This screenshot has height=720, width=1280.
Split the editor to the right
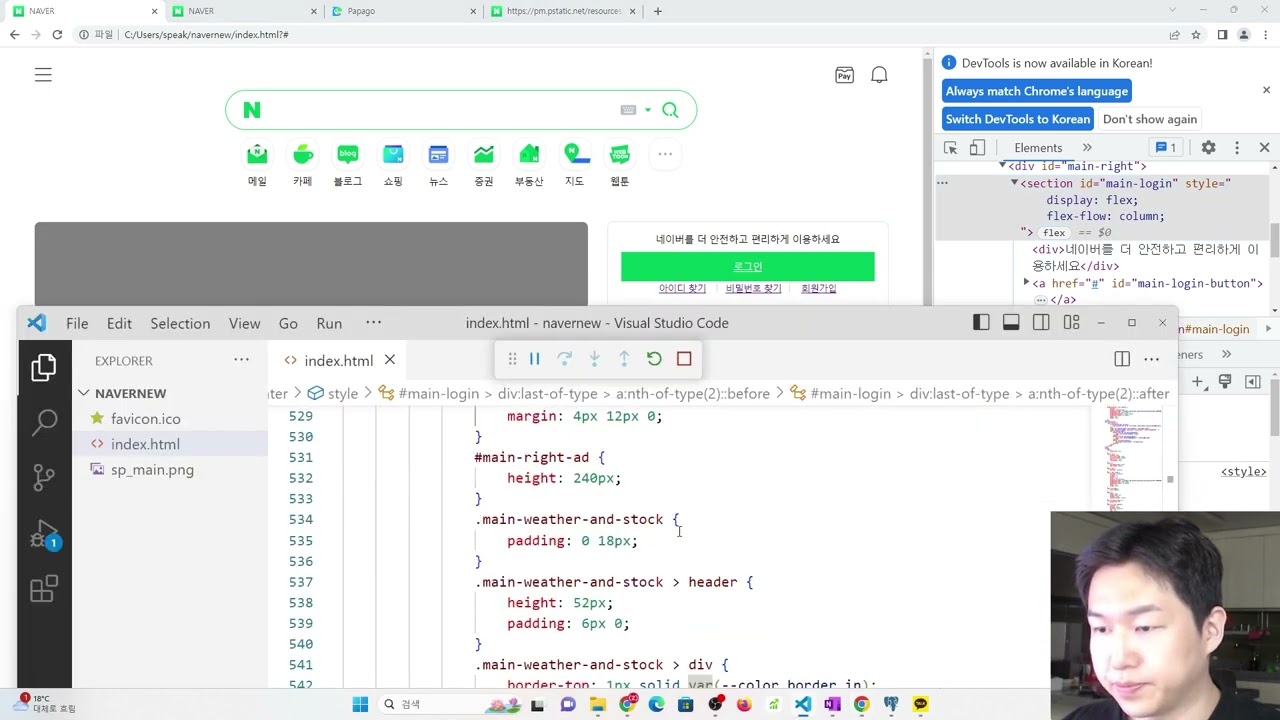(x=1122, y=359)
